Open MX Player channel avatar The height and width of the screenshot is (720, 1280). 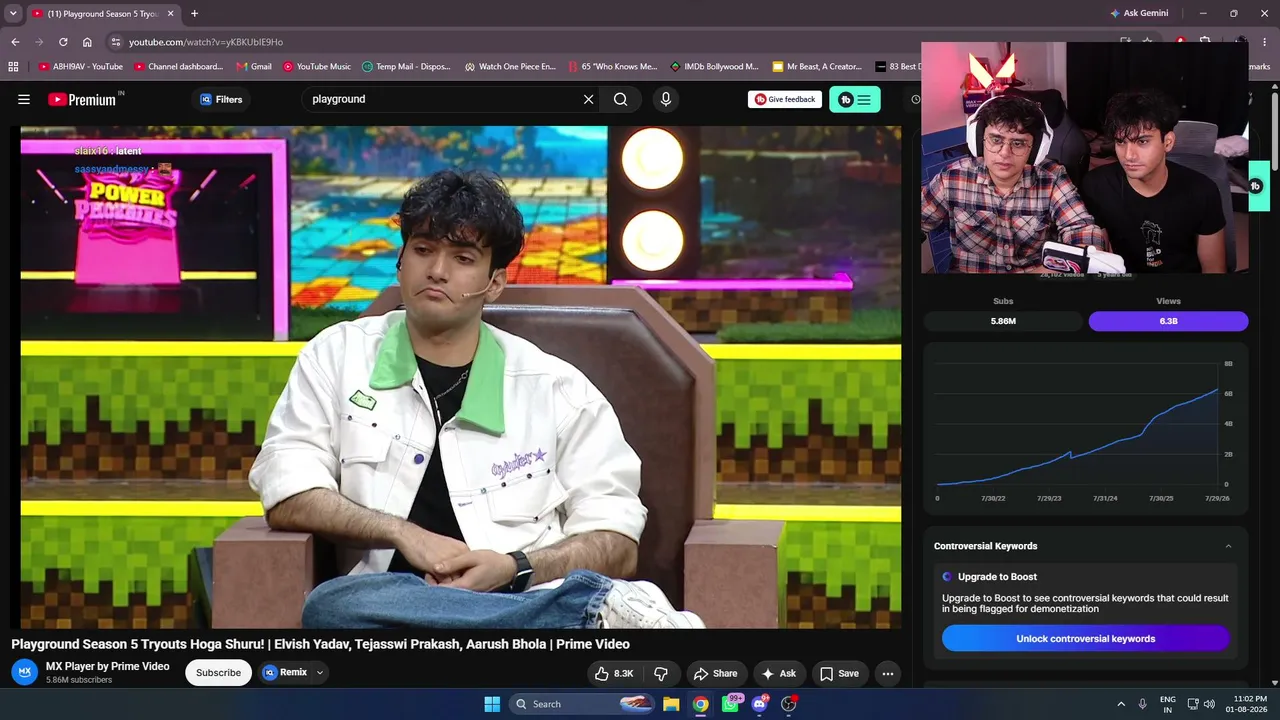click(25, 672)
